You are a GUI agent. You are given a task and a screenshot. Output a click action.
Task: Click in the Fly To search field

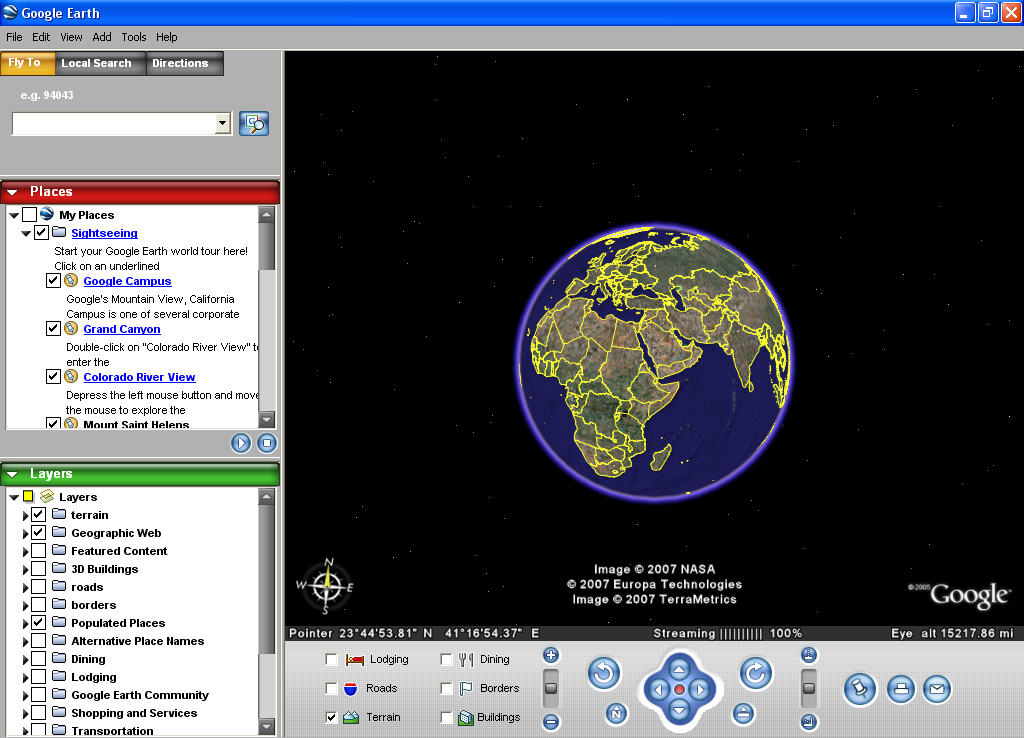coord(114,123)
